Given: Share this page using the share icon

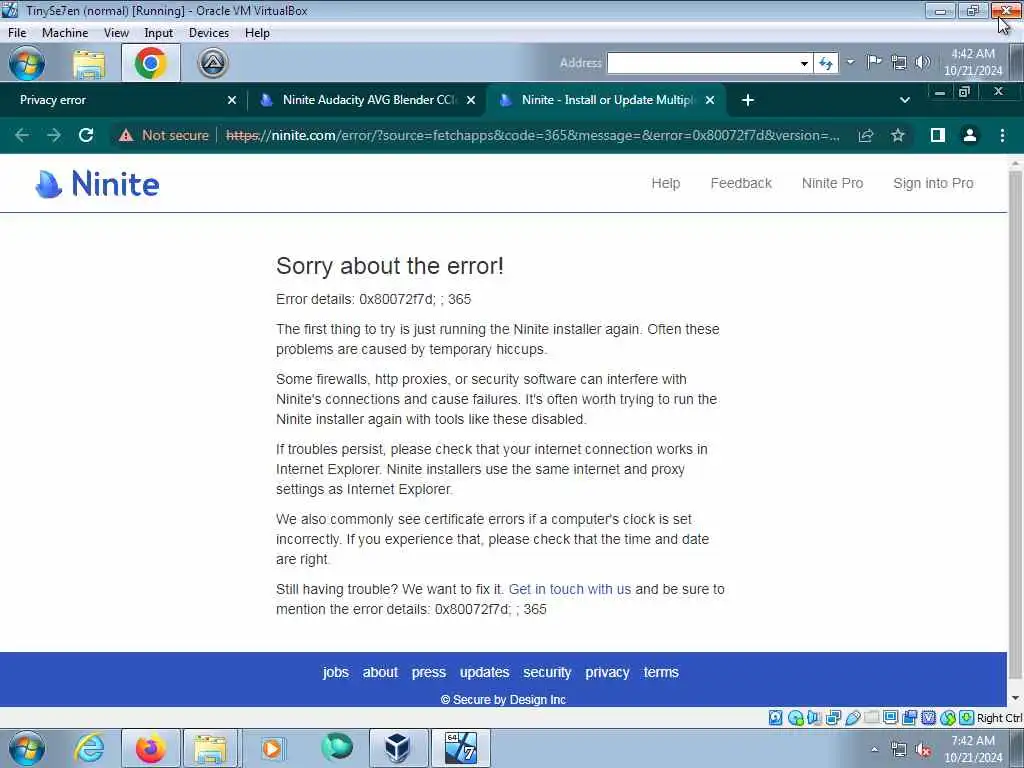Looking at the screenshot, I should [x=866, y=135].
